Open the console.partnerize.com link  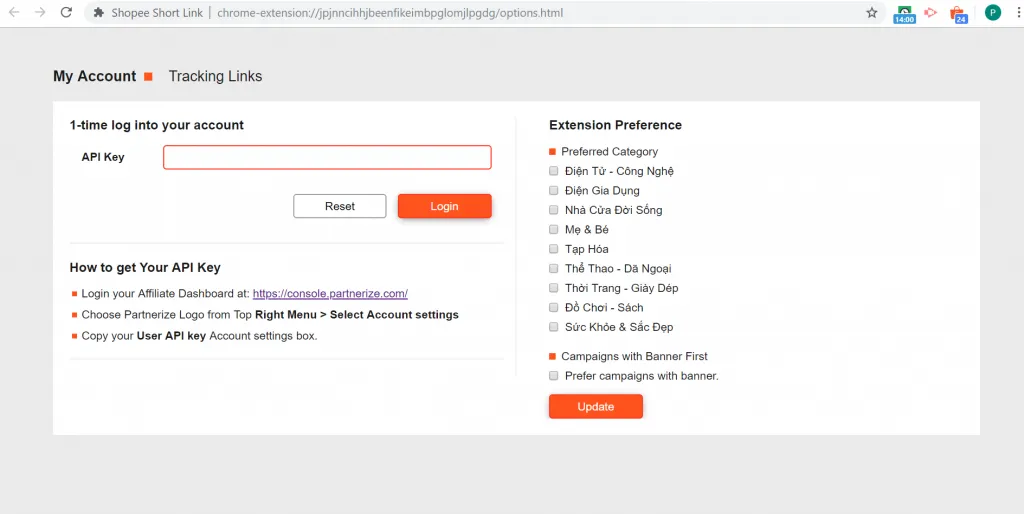330,294
